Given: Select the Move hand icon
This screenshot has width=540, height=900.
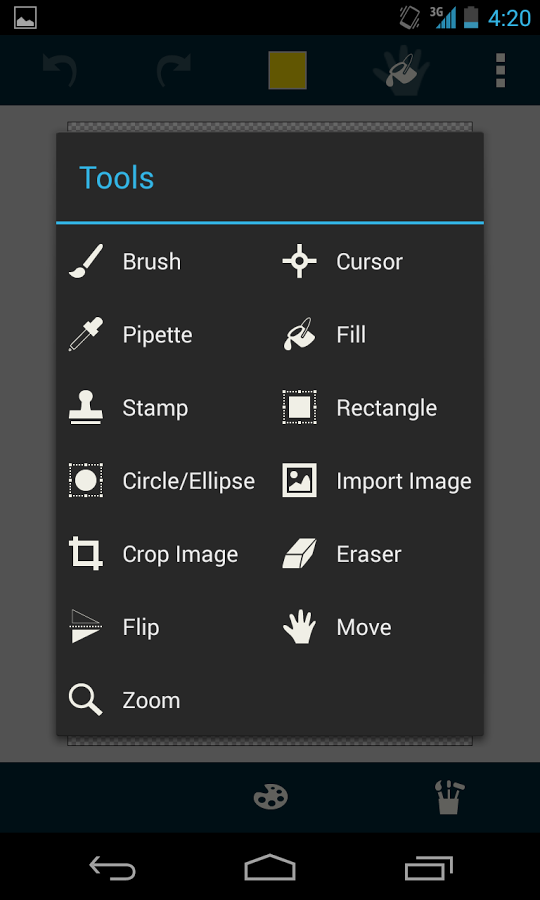Looking at the screenshot, I should [x=300, y=627].
